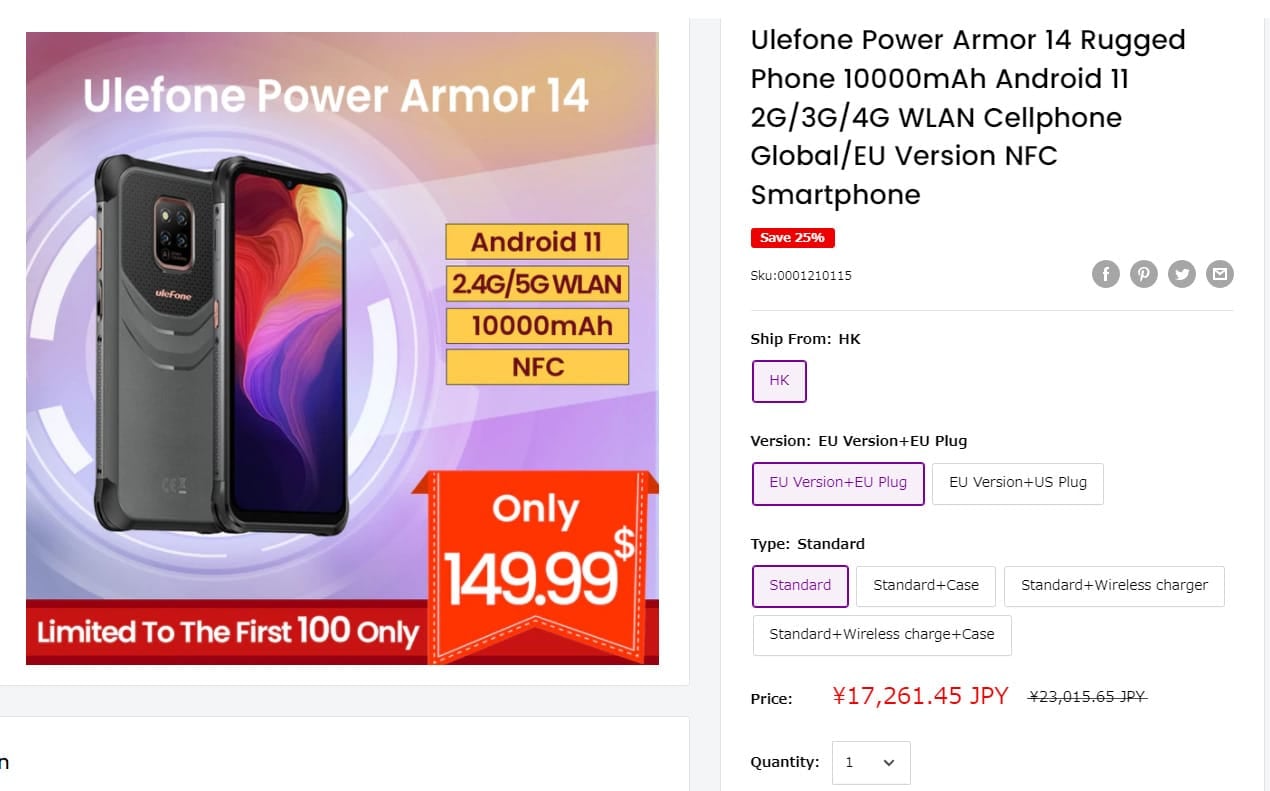Share product on Facebook icon
Viewport: 1270px width, 791px height.
click(x=1105, y=274)
